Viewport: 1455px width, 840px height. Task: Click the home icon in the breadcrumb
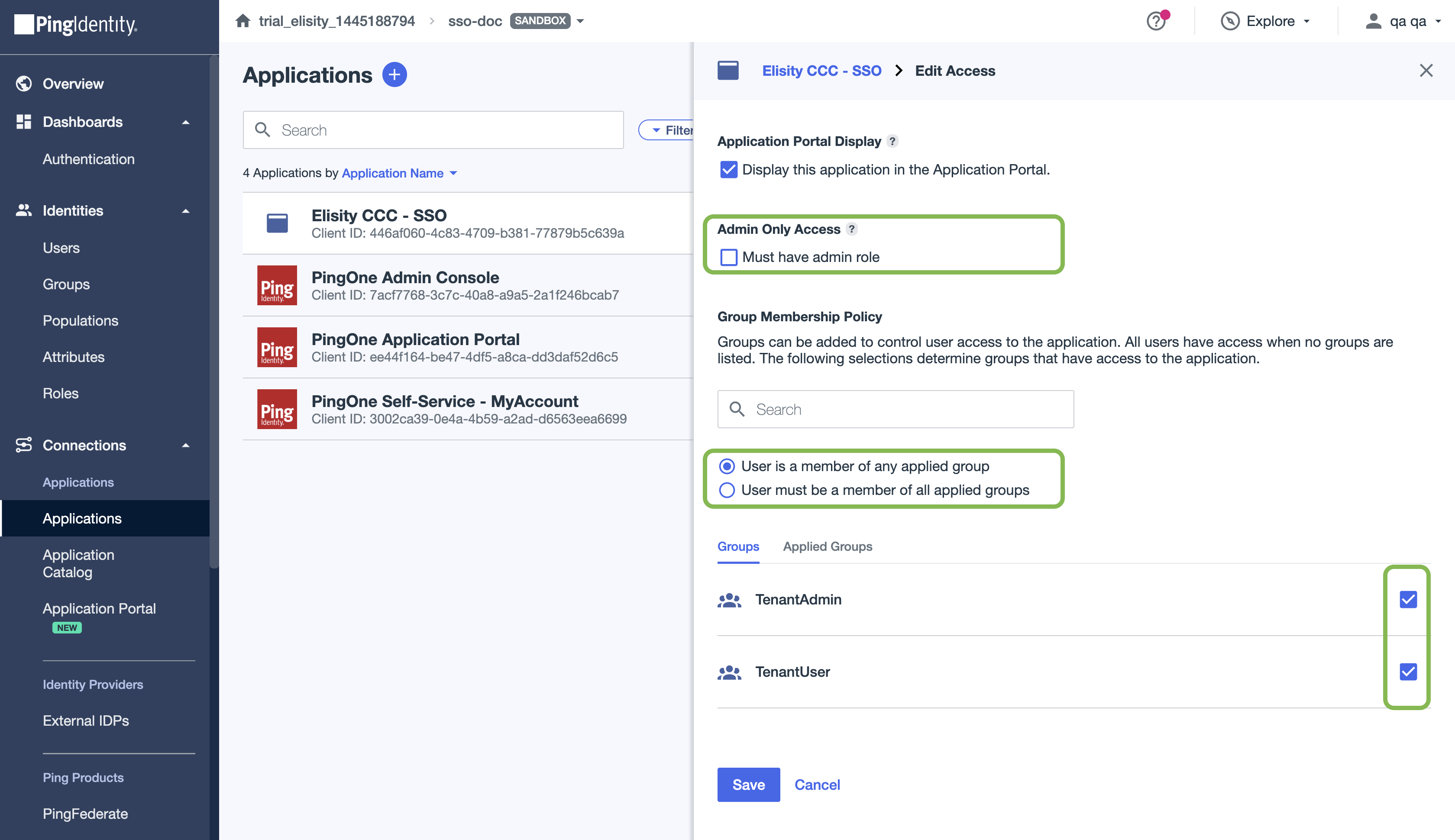click(x=243, y=21)
